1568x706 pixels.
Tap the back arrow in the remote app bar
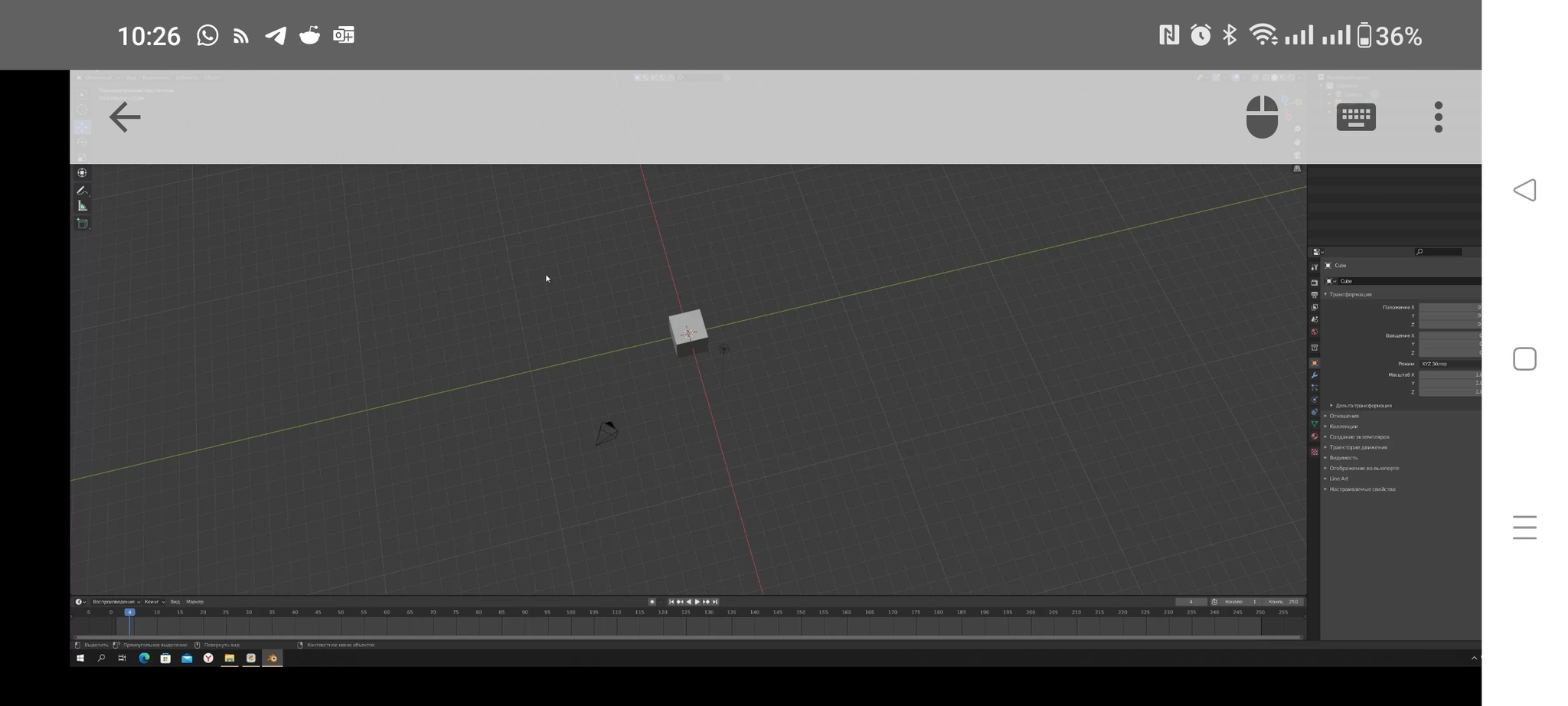click(x=125, y=117)
